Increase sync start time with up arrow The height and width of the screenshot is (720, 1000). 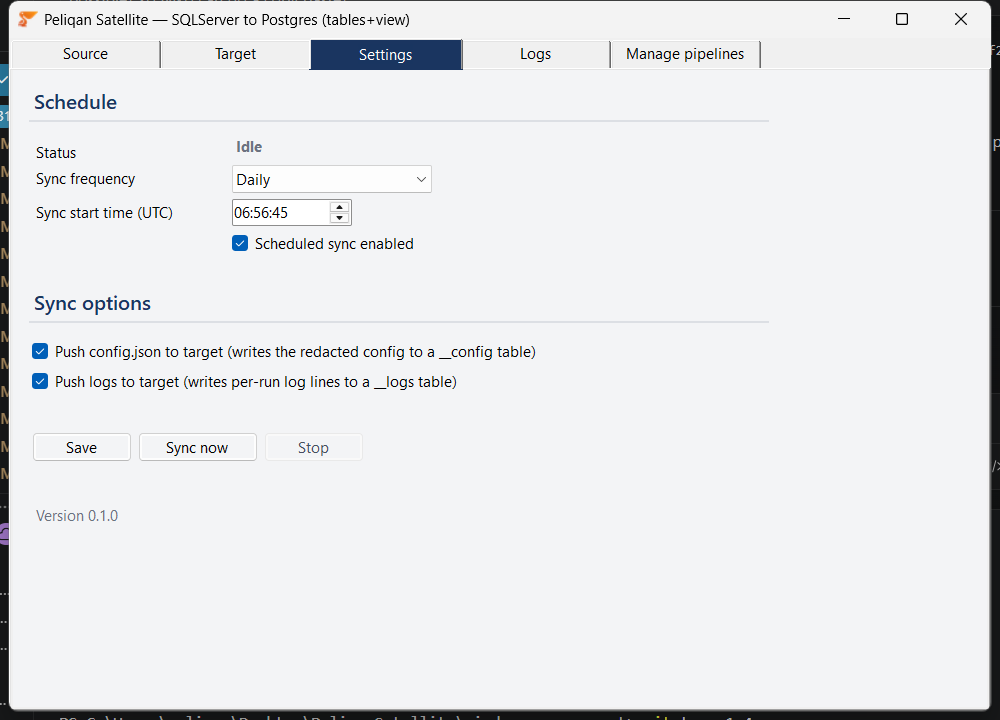point(340,207)
